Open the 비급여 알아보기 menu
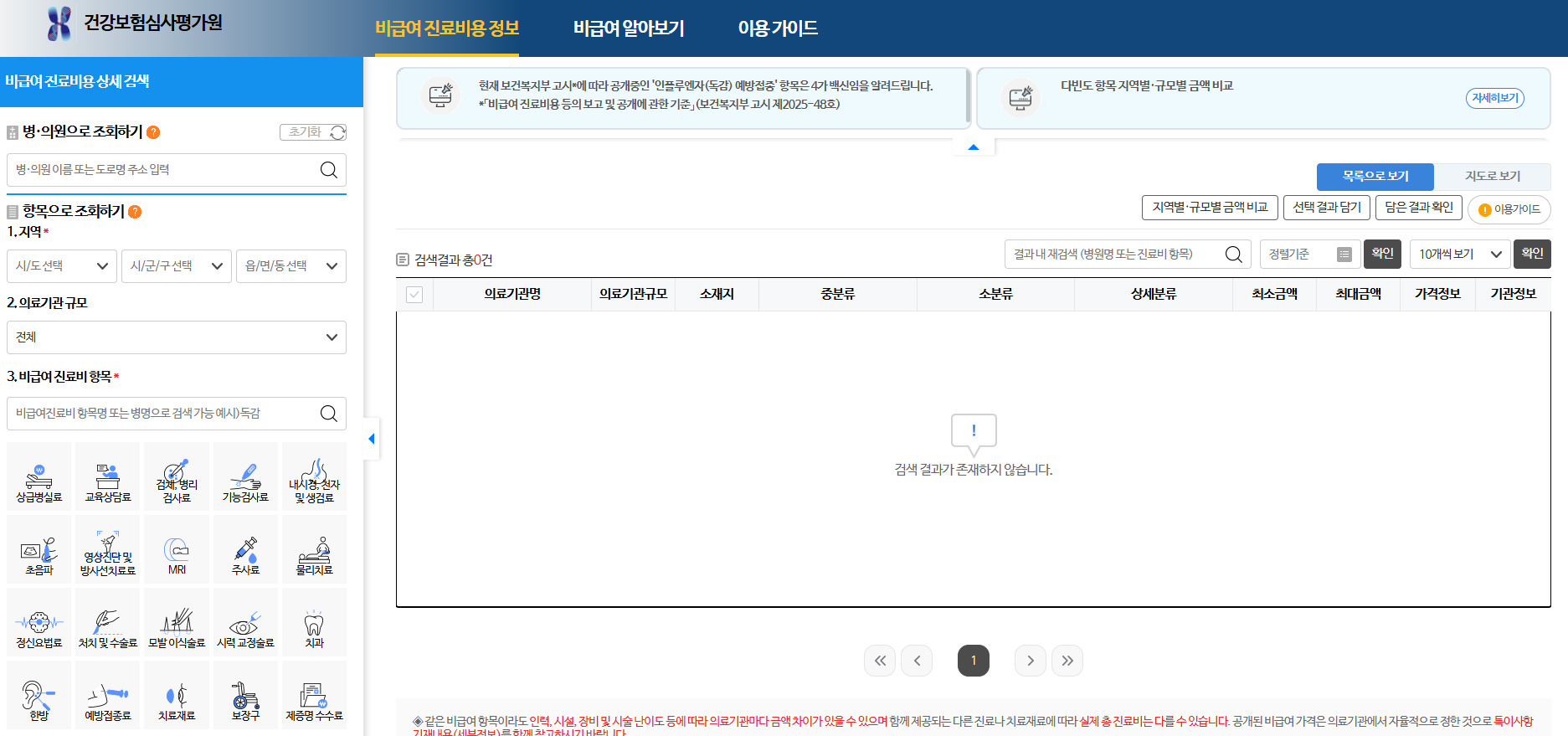 [629, 28]
